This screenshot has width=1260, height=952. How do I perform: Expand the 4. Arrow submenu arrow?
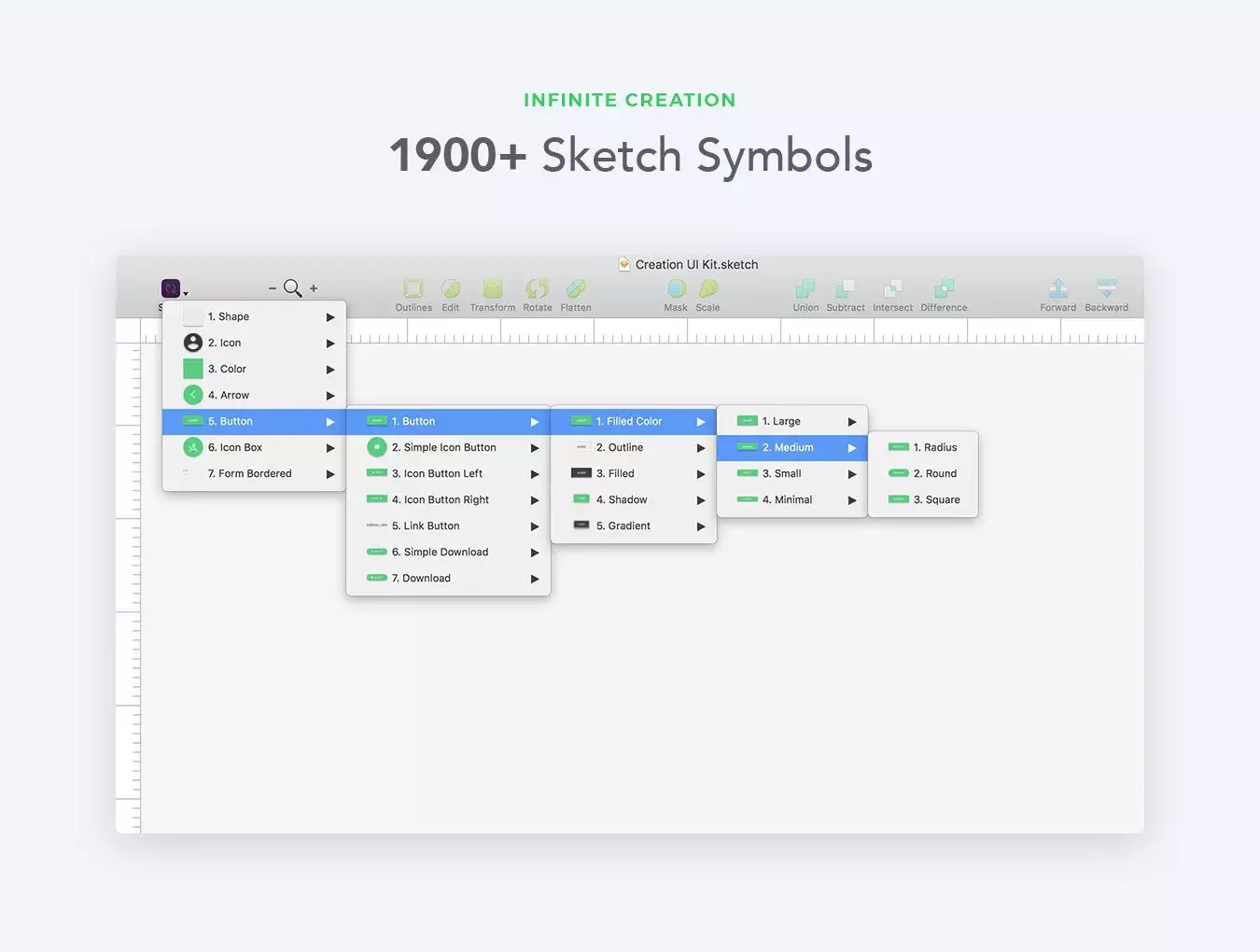pos(330,396)
